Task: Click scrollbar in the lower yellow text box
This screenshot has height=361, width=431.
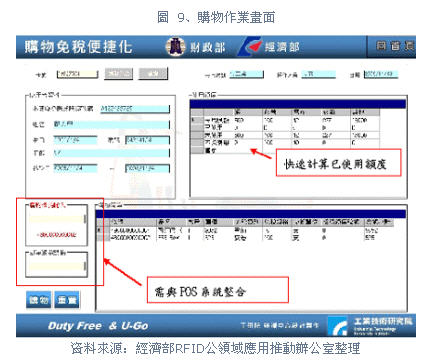Action: click(x=85, y=266)
